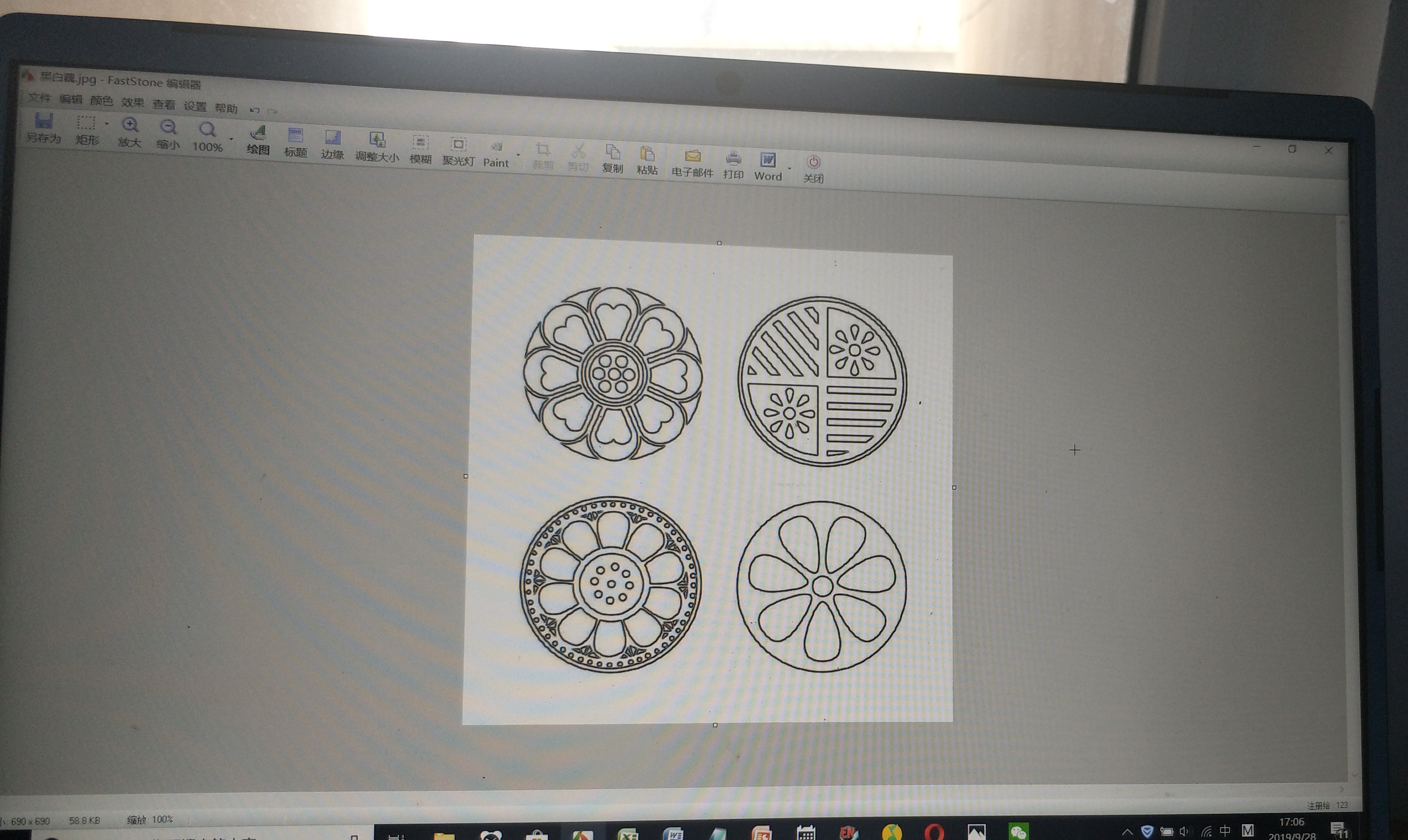
Task: Show hidden system tray icons
Action: pos(1127,832)
